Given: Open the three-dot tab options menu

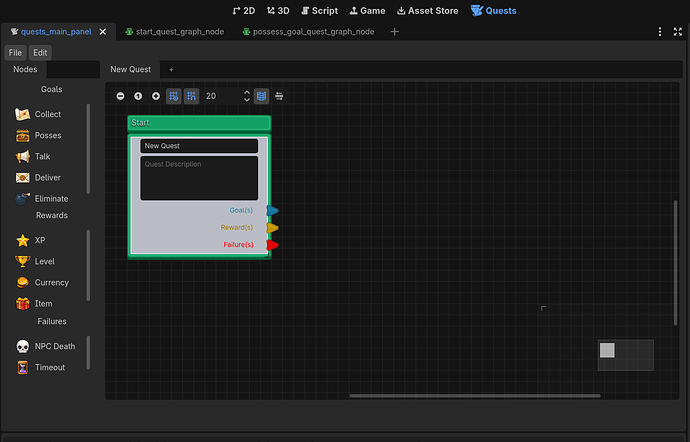Looking at the screenshot, I should click(x=660, y=32).
